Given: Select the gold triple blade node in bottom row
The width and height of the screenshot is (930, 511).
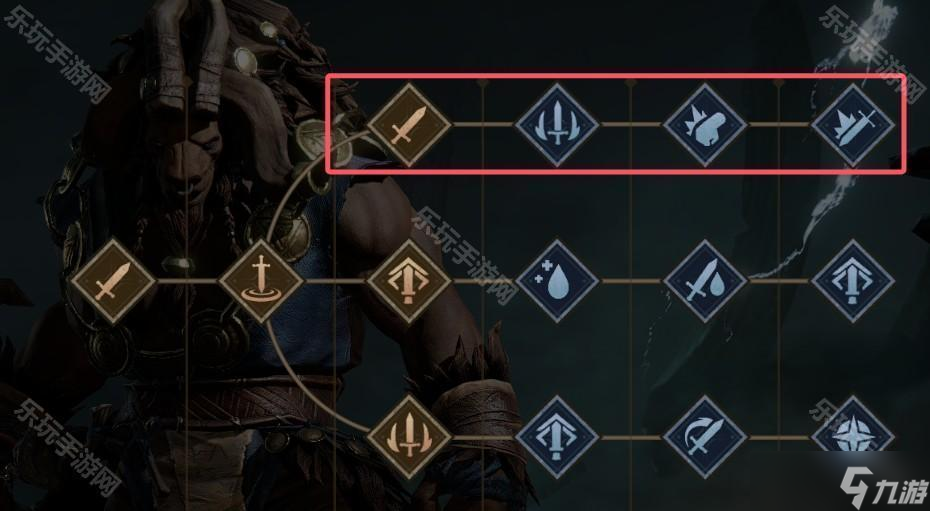Looking at the screenshot, I should (x=409, y=437).
